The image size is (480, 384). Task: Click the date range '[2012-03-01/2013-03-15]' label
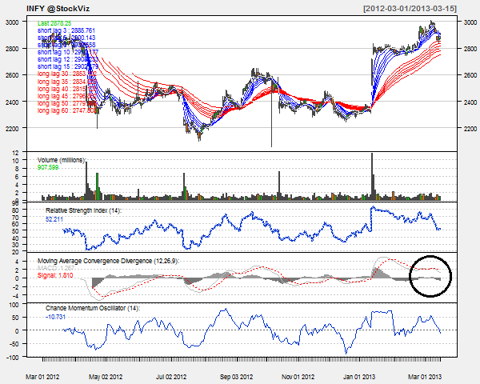(410, 9)
